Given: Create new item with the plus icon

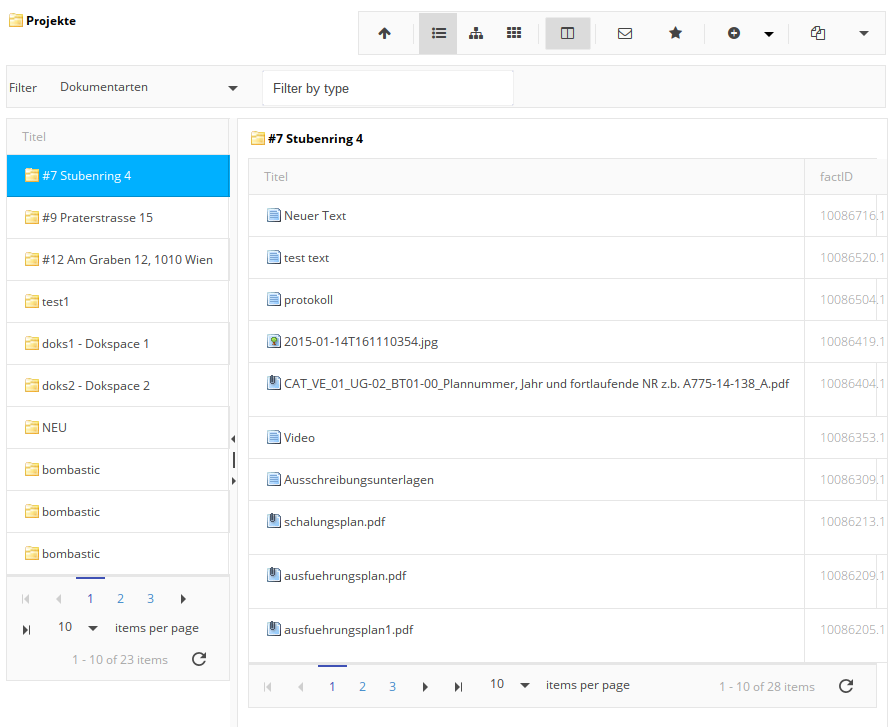Looking at the screenshot, I should (733, 33).
